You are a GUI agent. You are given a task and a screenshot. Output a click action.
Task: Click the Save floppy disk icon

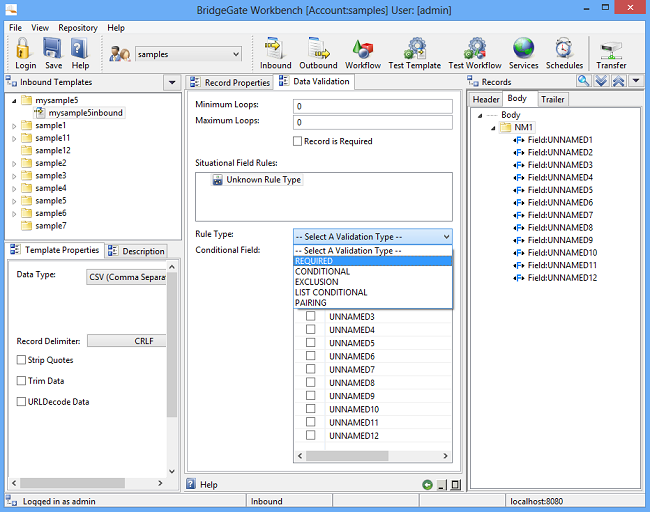pos(53,49)
